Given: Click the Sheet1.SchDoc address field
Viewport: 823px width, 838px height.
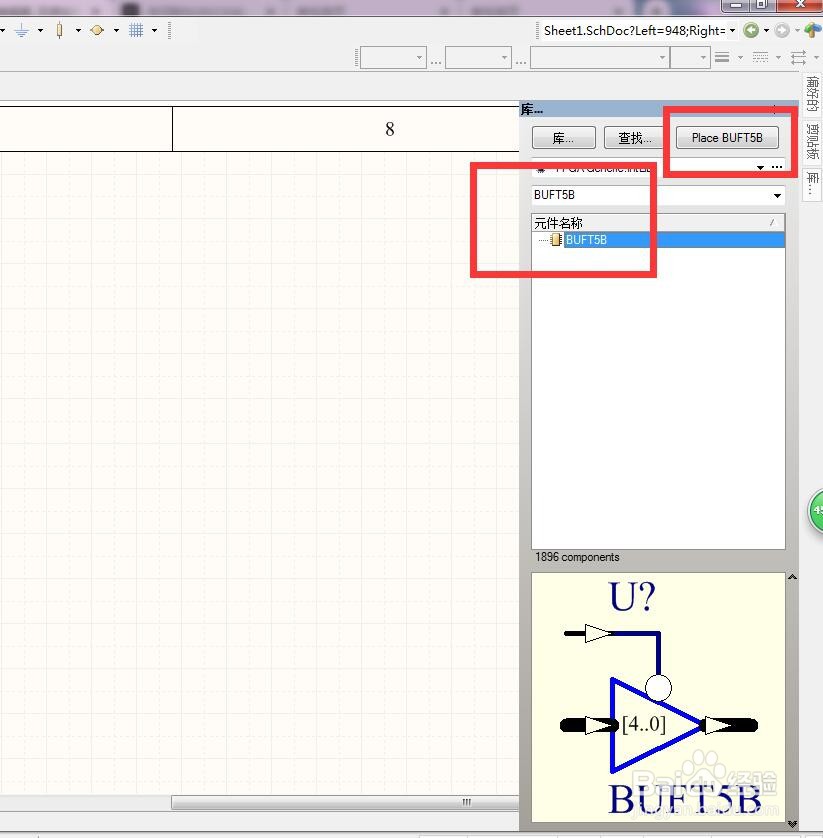Looking at the screenshot, I should click(x=634, y=30).
